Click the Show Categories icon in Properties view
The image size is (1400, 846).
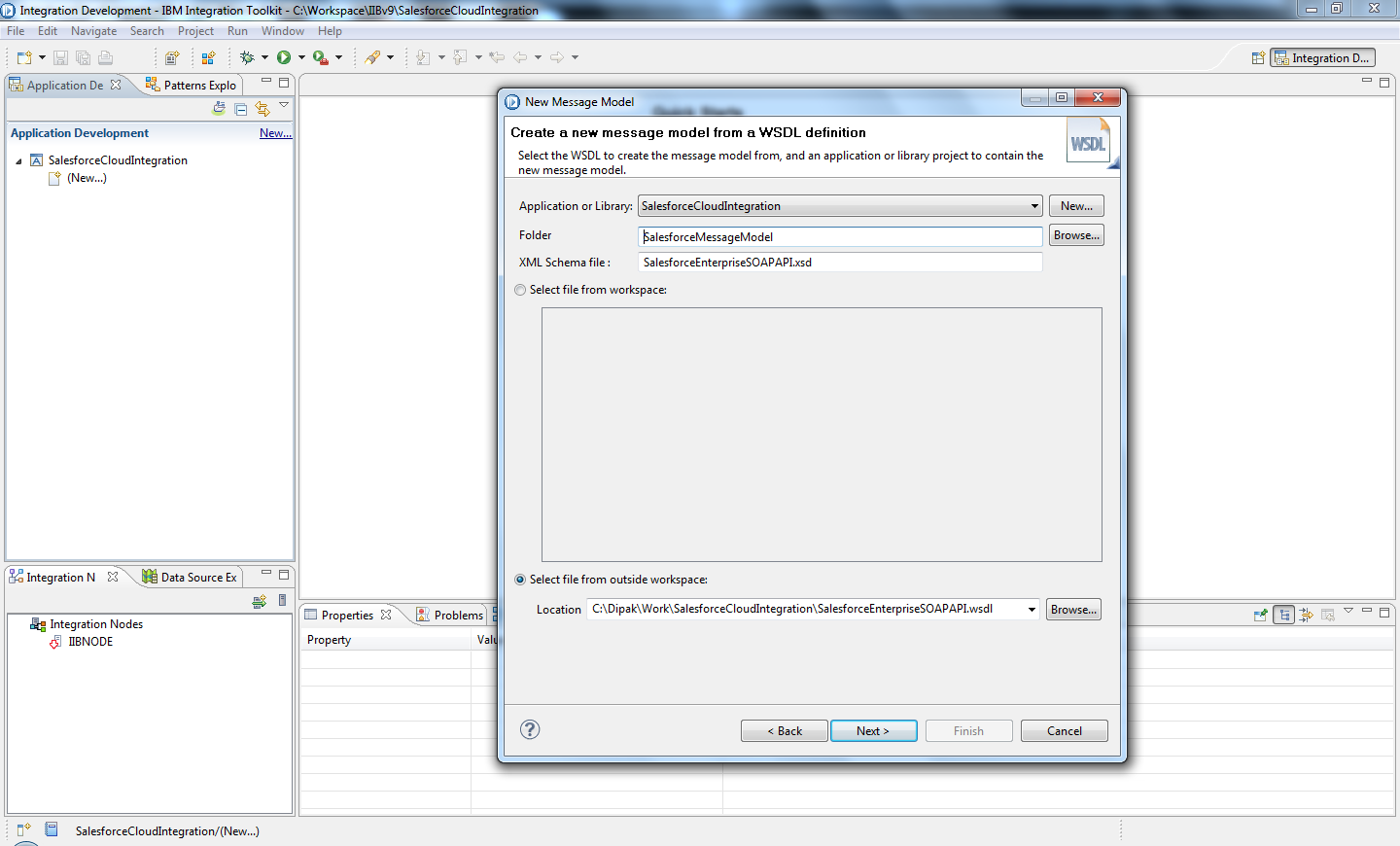(1284, 615)
